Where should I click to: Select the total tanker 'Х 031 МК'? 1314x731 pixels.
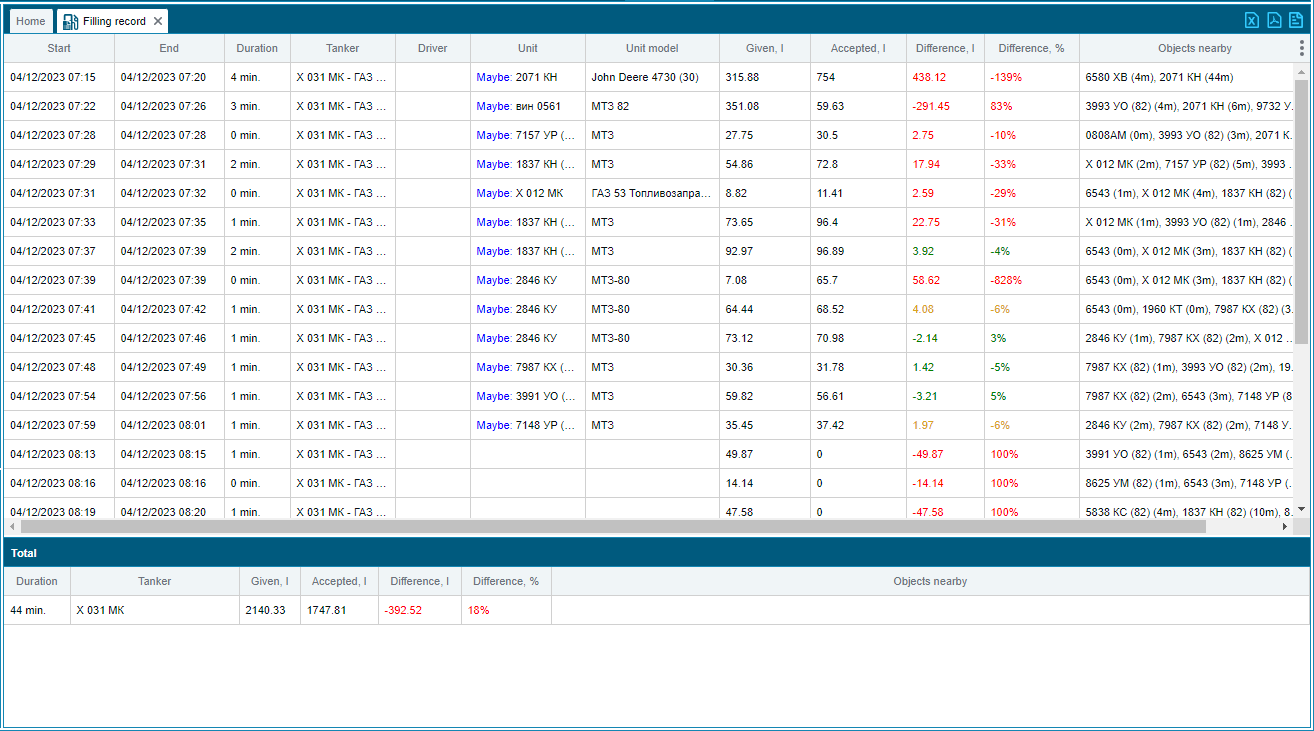point(101,610)
